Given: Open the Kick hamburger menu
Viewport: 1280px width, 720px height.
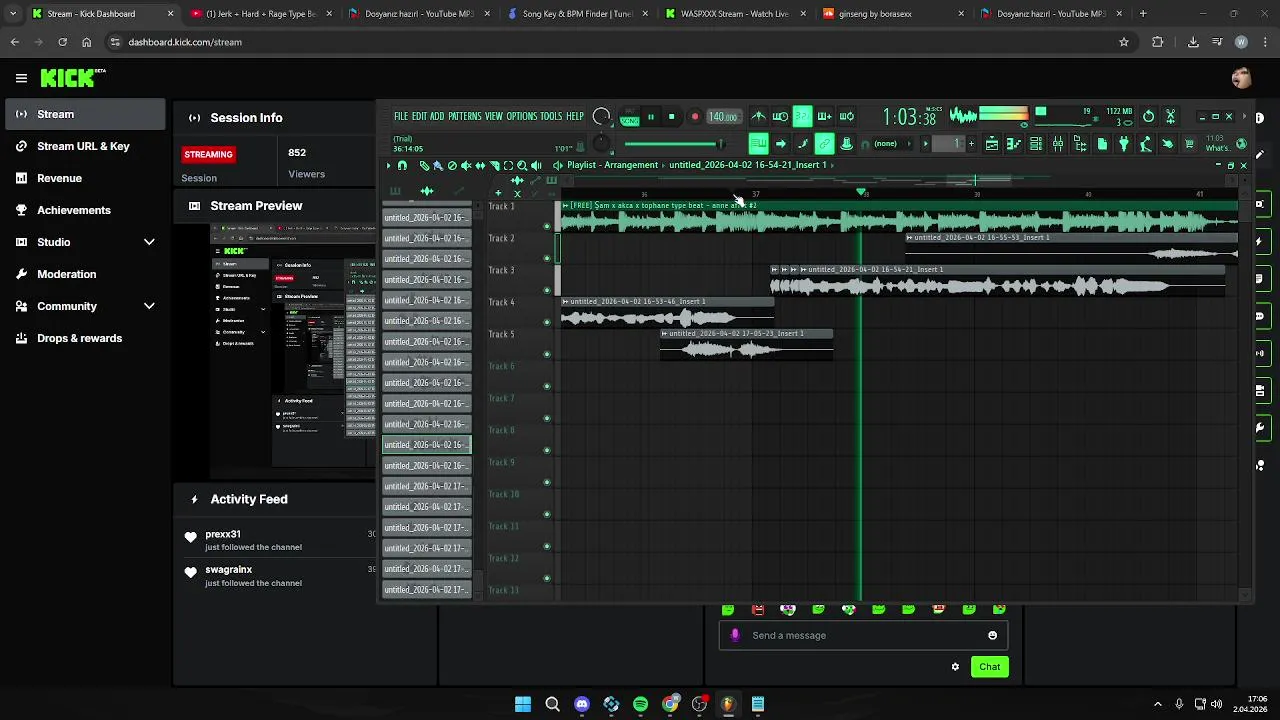Looking at the screenshot, I should [x=21, y=78].
